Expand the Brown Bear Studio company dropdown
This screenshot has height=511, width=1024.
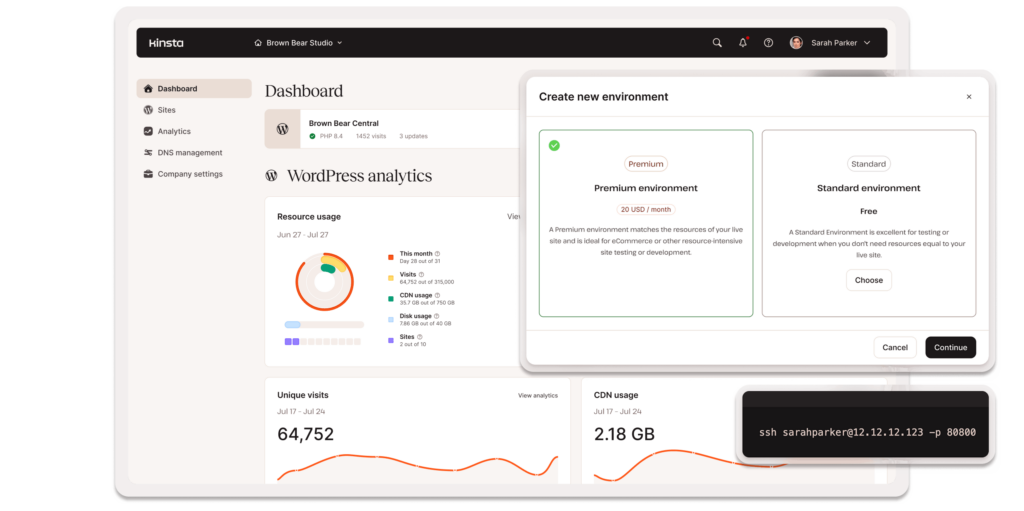pos(298,43)
